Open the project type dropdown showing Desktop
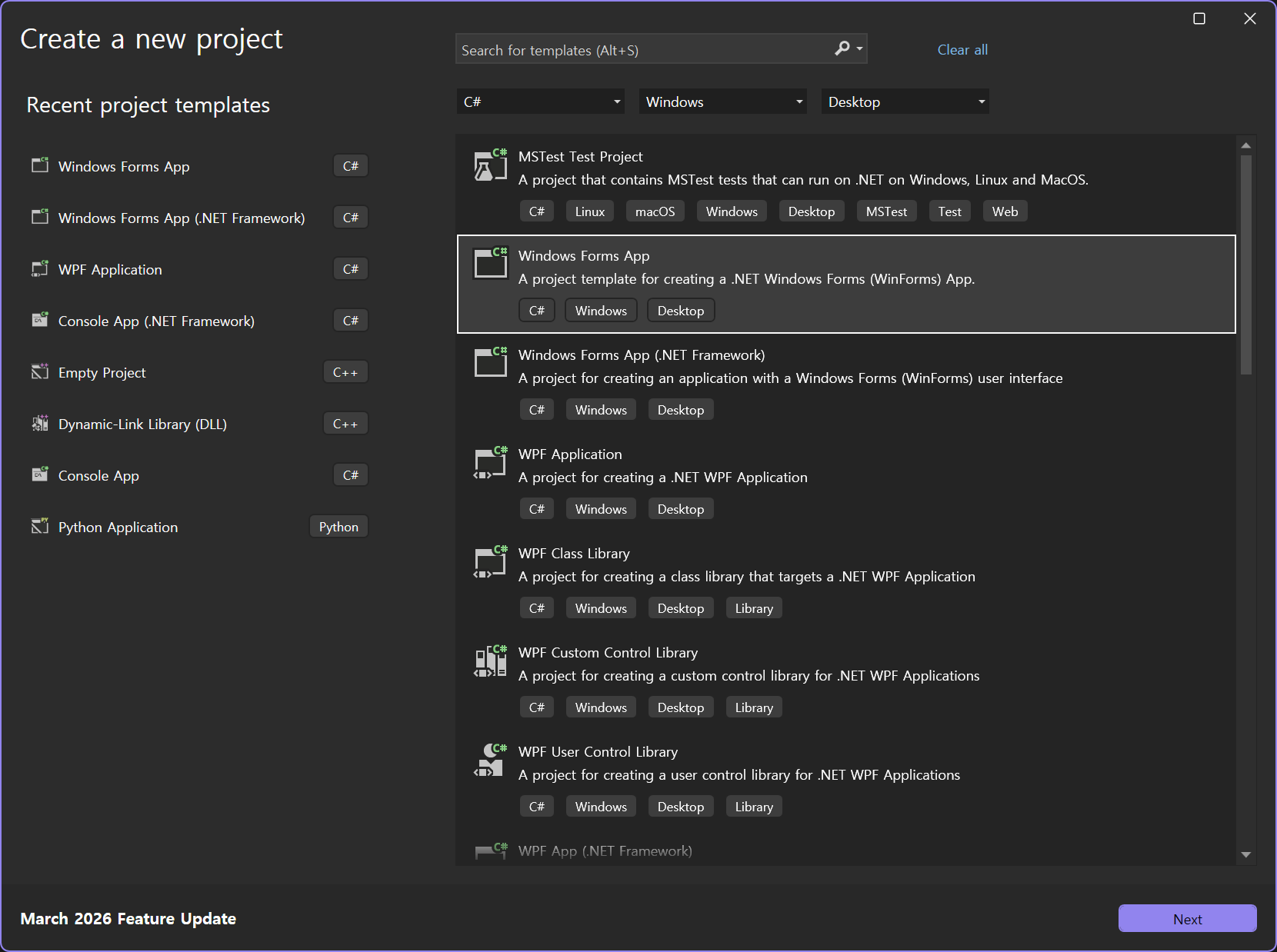Image resolution: width=1277 pixels, height=952 pixels. (905, 102)
